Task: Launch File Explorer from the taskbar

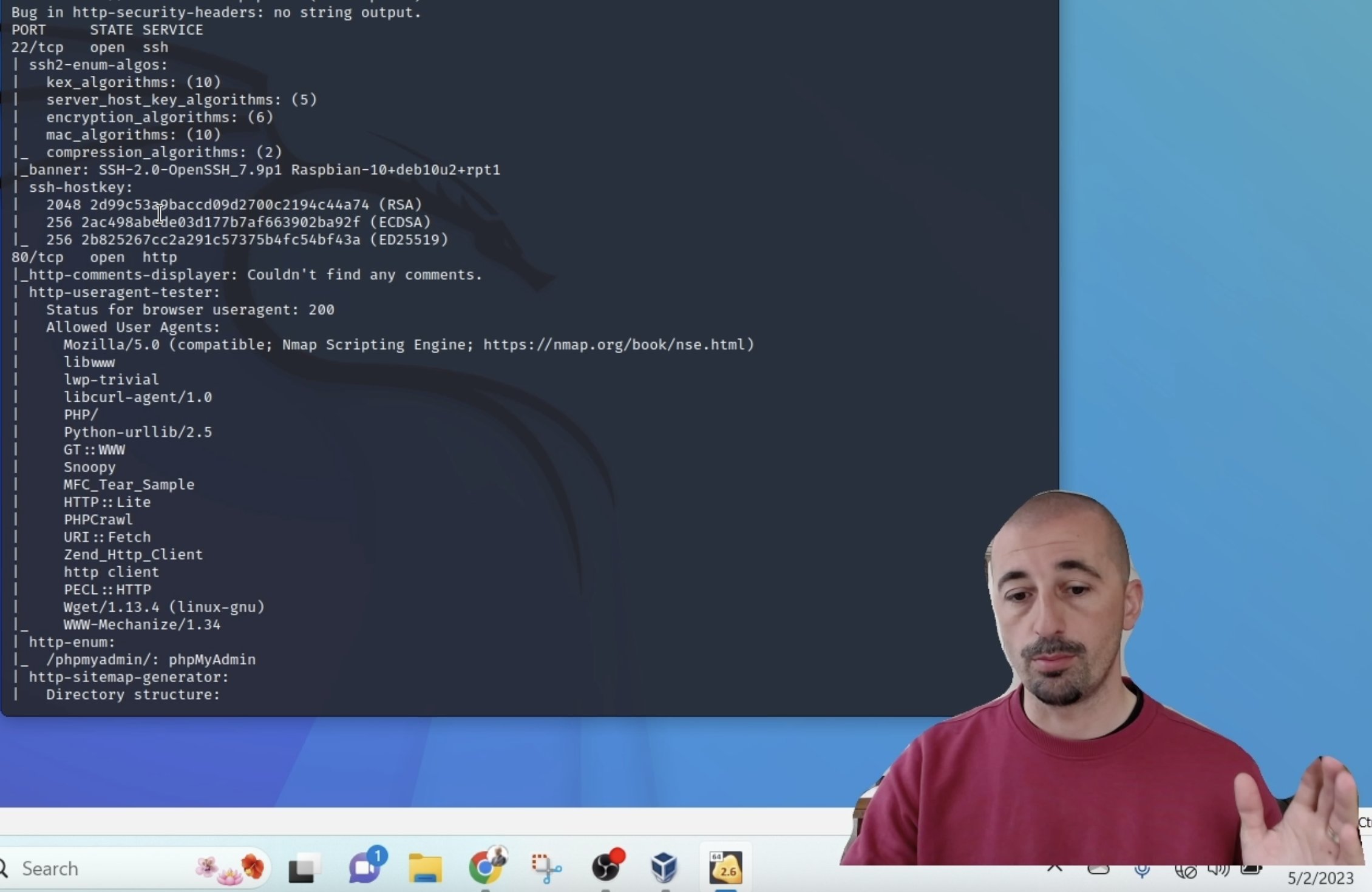Action: click(425, 868)
